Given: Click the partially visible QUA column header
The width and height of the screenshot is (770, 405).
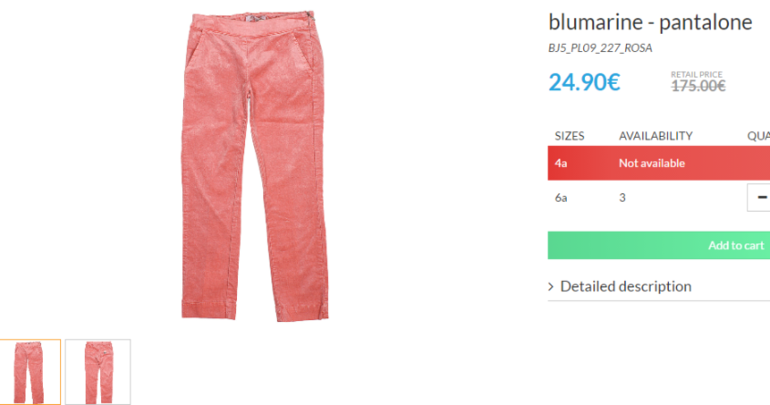Looking at the screenshot, I should (x=759, y=136).
